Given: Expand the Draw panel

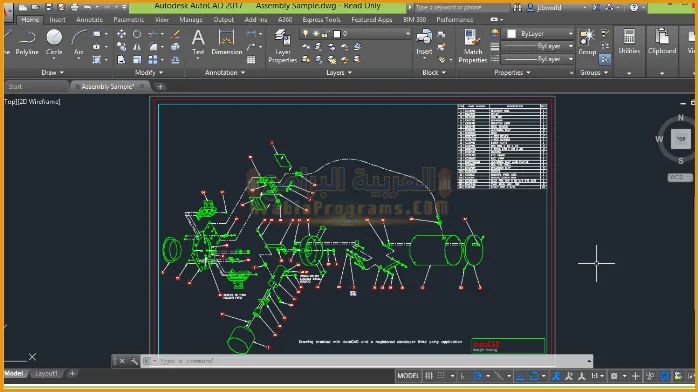Looking at the screenshot, I should [53, 73].
